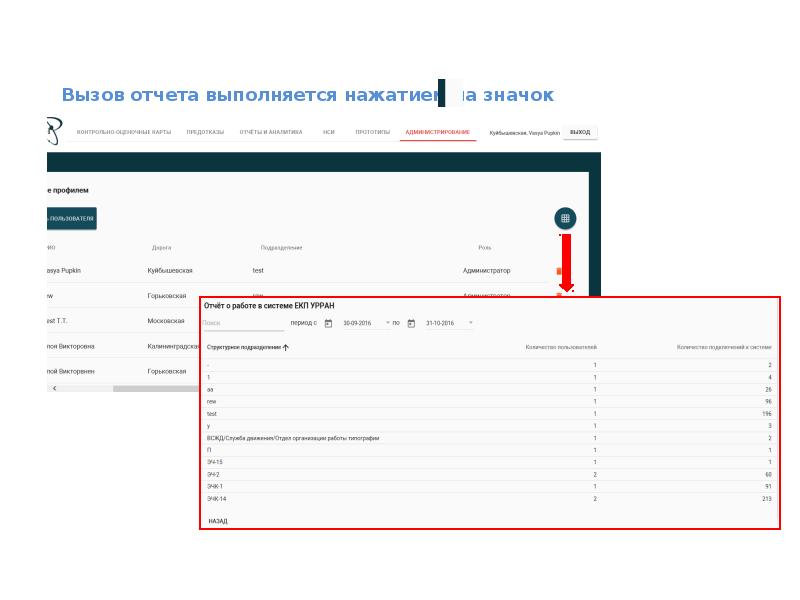This screenshot has width=800, height=600.
Task: Switch to ОТЧЁТЫ И АНАЛИТИКА tab
Action: (271, 132)
